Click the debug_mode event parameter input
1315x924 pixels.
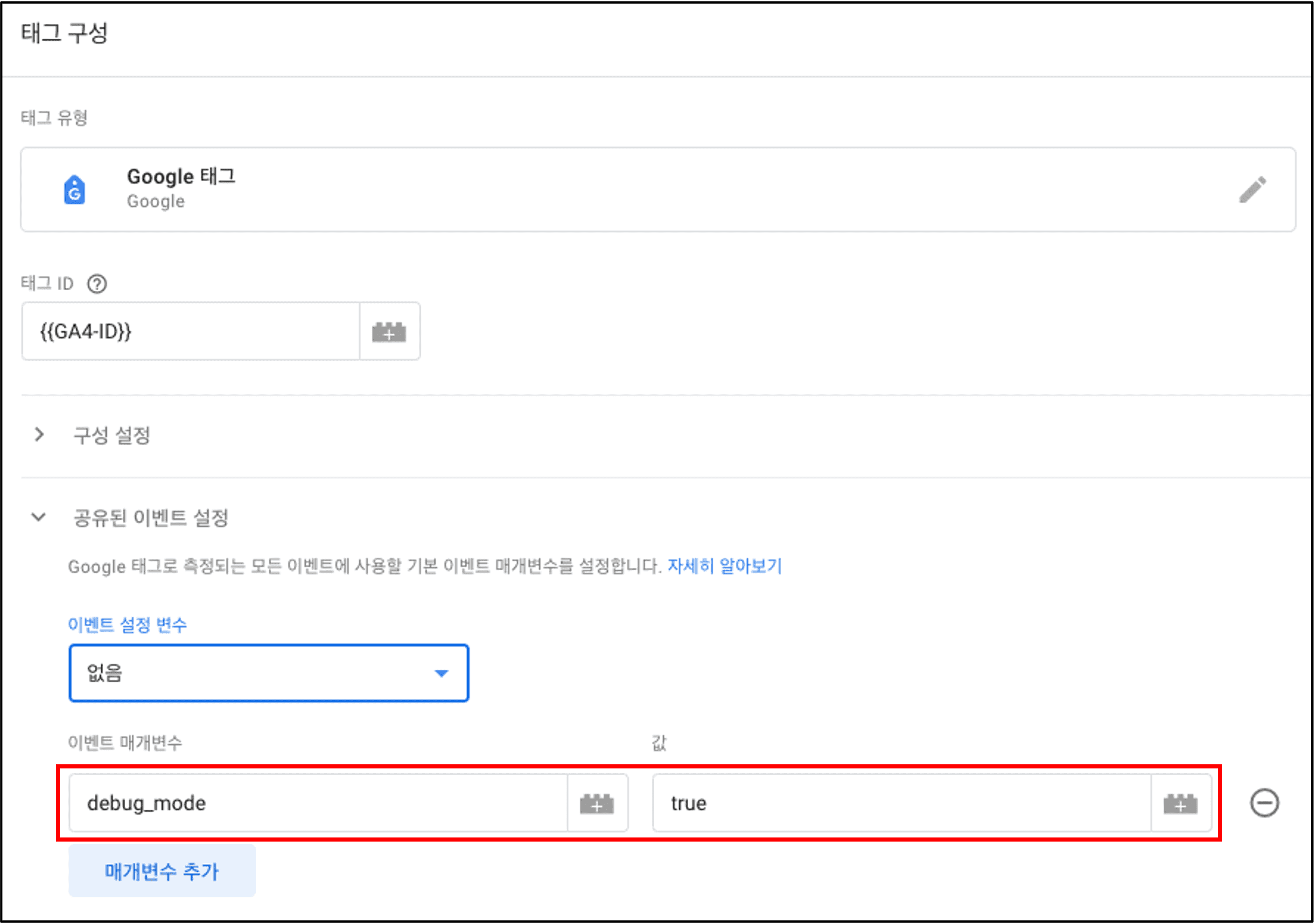[318, 803]
